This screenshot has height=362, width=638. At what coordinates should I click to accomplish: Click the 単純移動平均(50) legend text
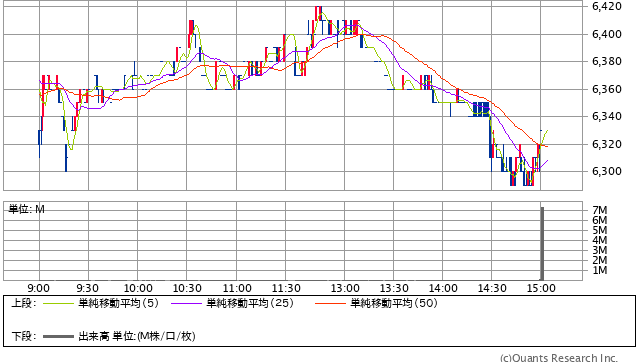pos(394,303)
